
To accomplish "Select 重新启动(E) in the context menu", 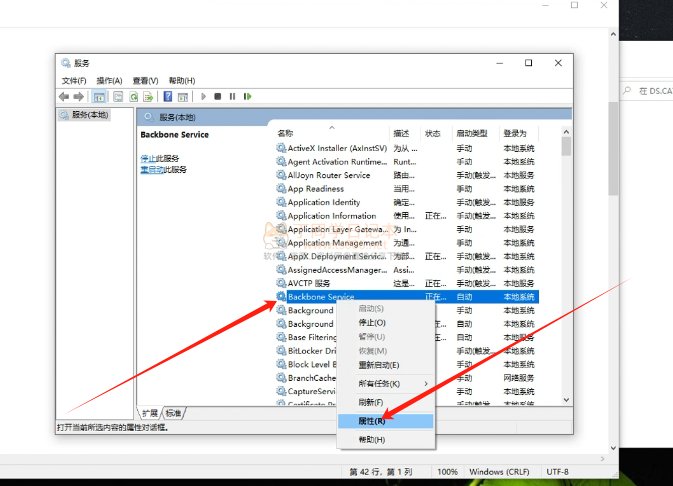I will coord(379,365).
